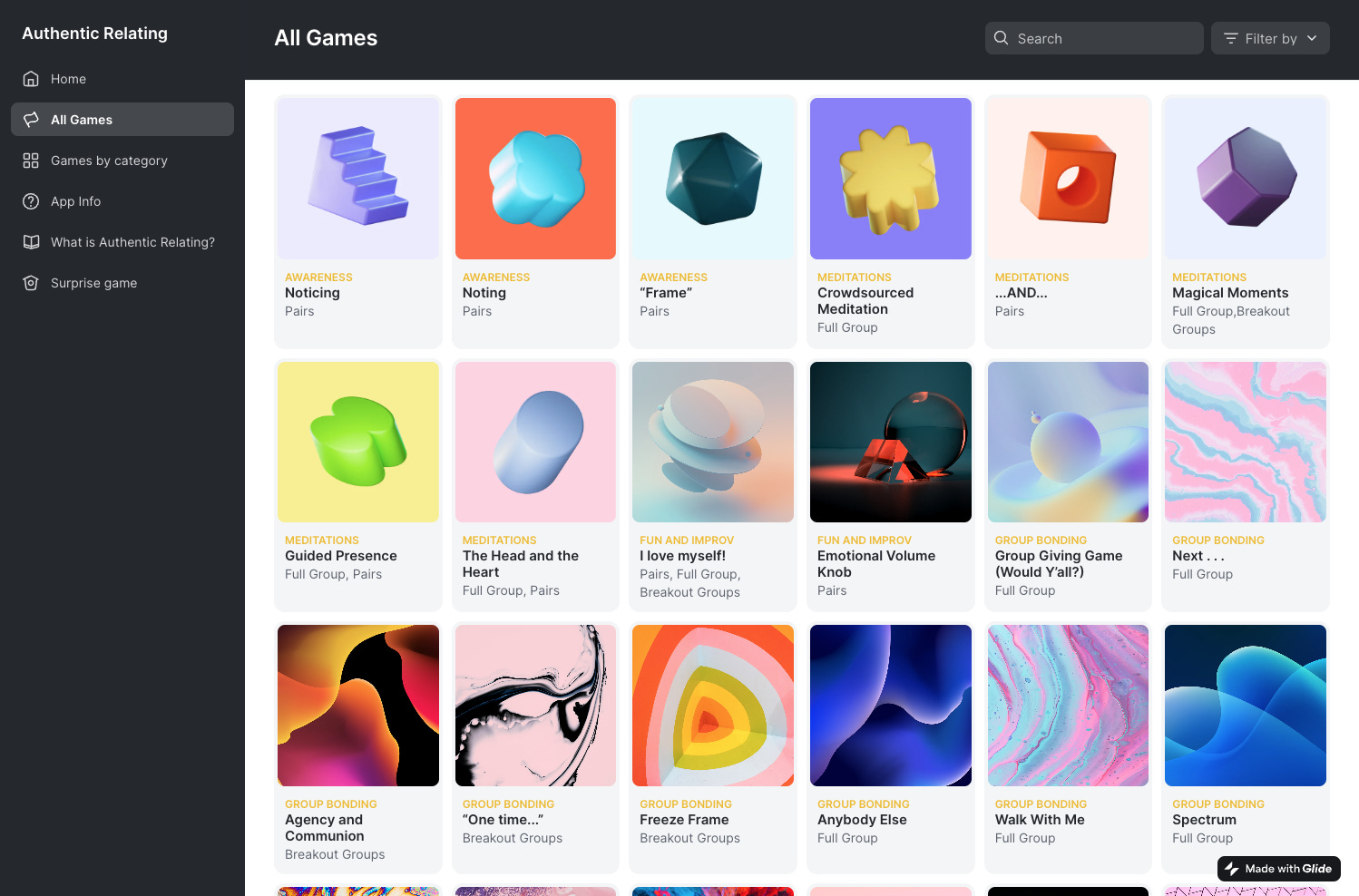Select All Games menu item
This screenshot has height=896, width=1359.
tap(122, 120)
